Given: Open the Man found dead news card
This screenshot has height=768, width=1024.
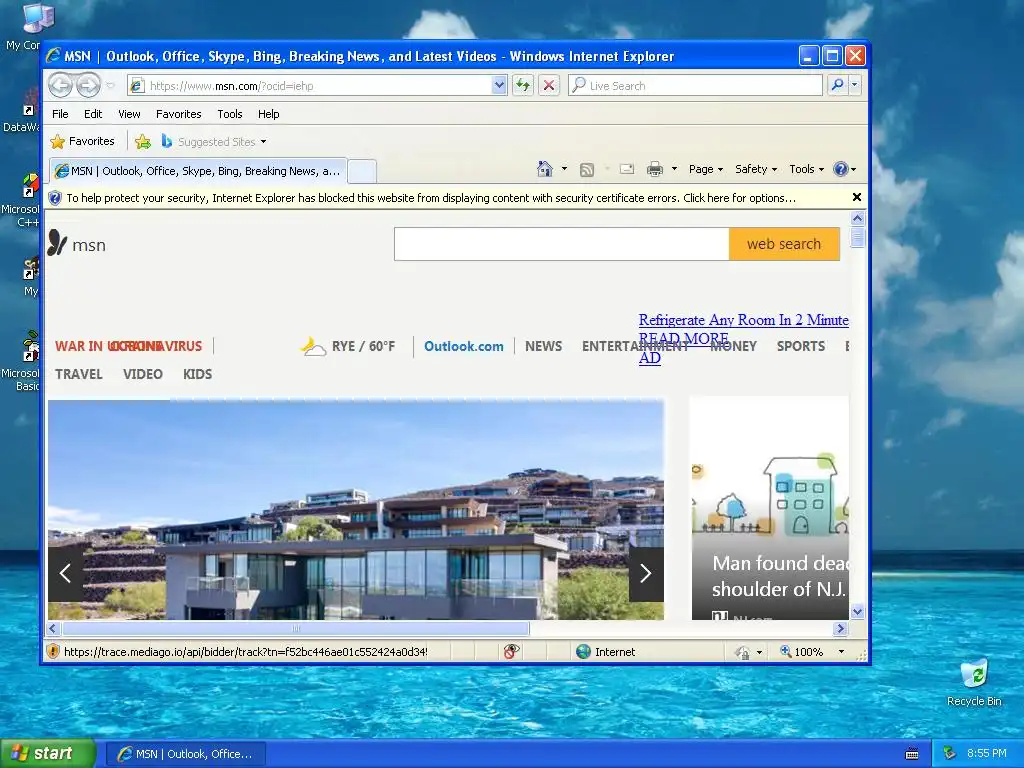Looking at the screenshot, I should [x=770, y=508].
